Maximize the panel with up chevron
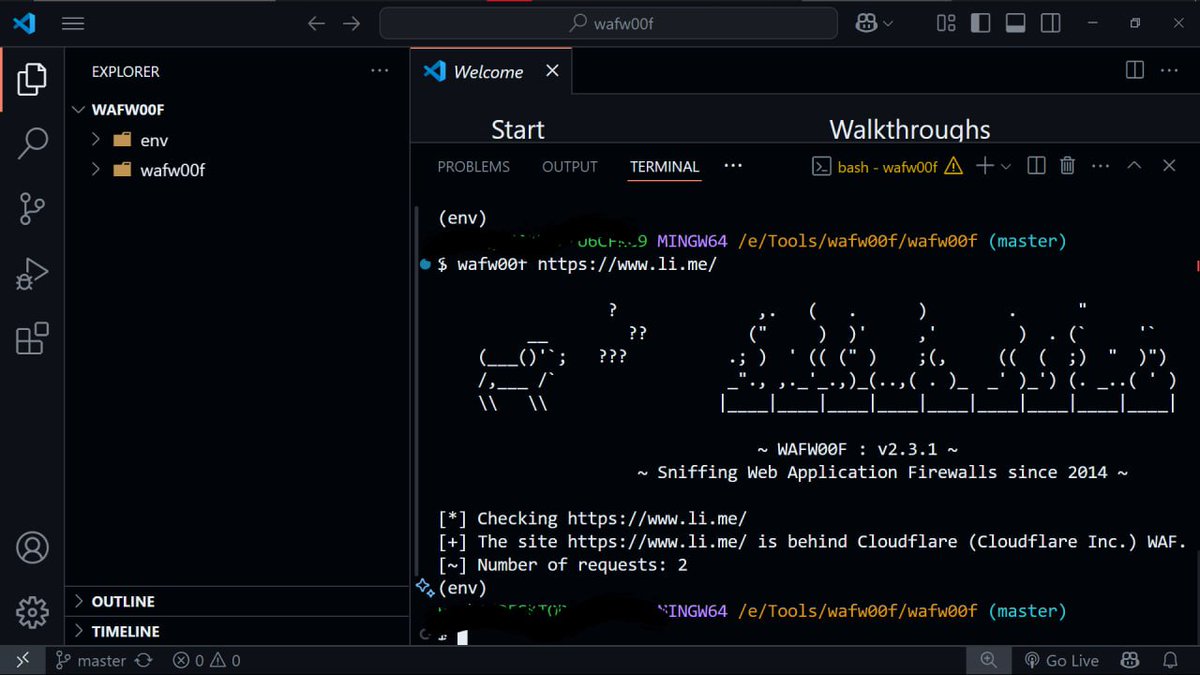This screenshot has height=675, width=1200. [1134, 166]
